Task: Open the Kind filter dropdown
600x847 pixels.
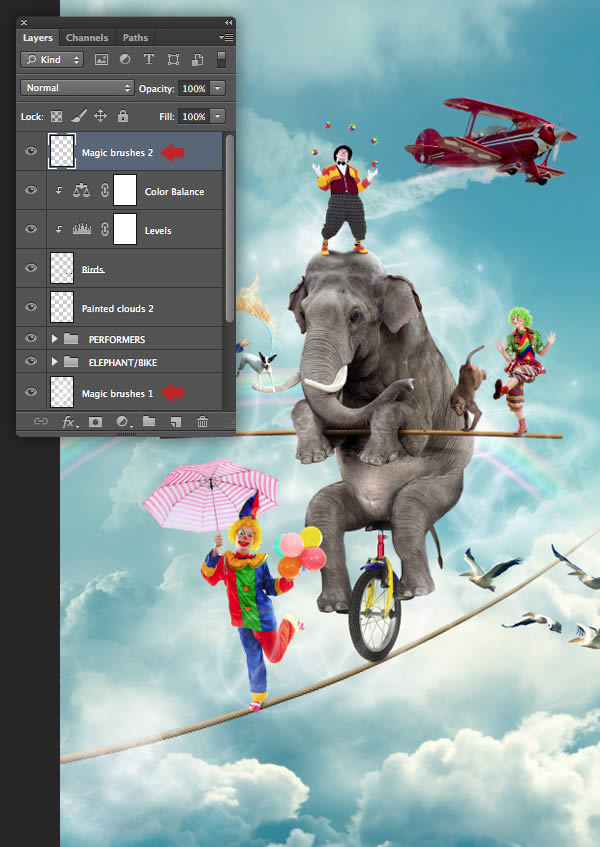Action: pos(52,59)
